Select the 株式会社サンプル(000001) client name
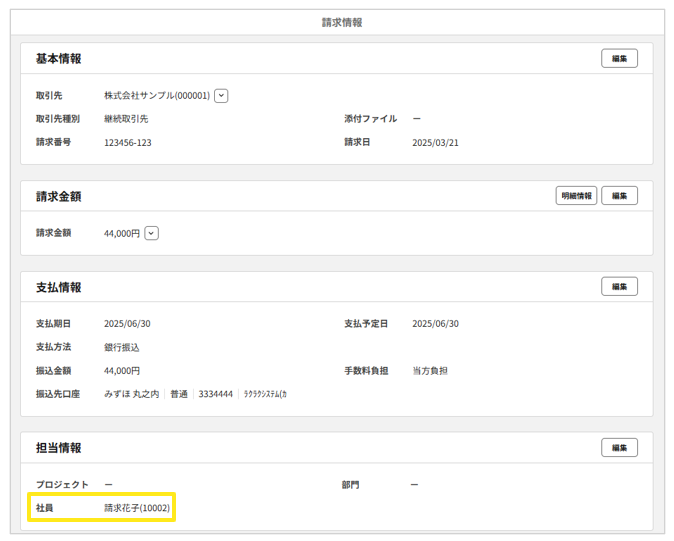The height and width of the screenshot is (541, 674). pos(157,96)
